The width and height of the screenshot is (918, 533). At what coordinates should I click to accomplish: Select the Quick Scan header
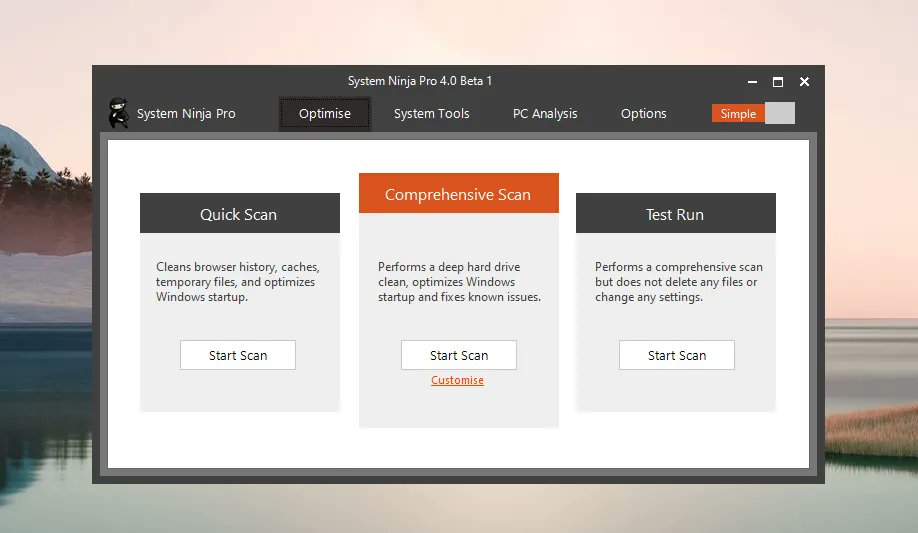239,213
